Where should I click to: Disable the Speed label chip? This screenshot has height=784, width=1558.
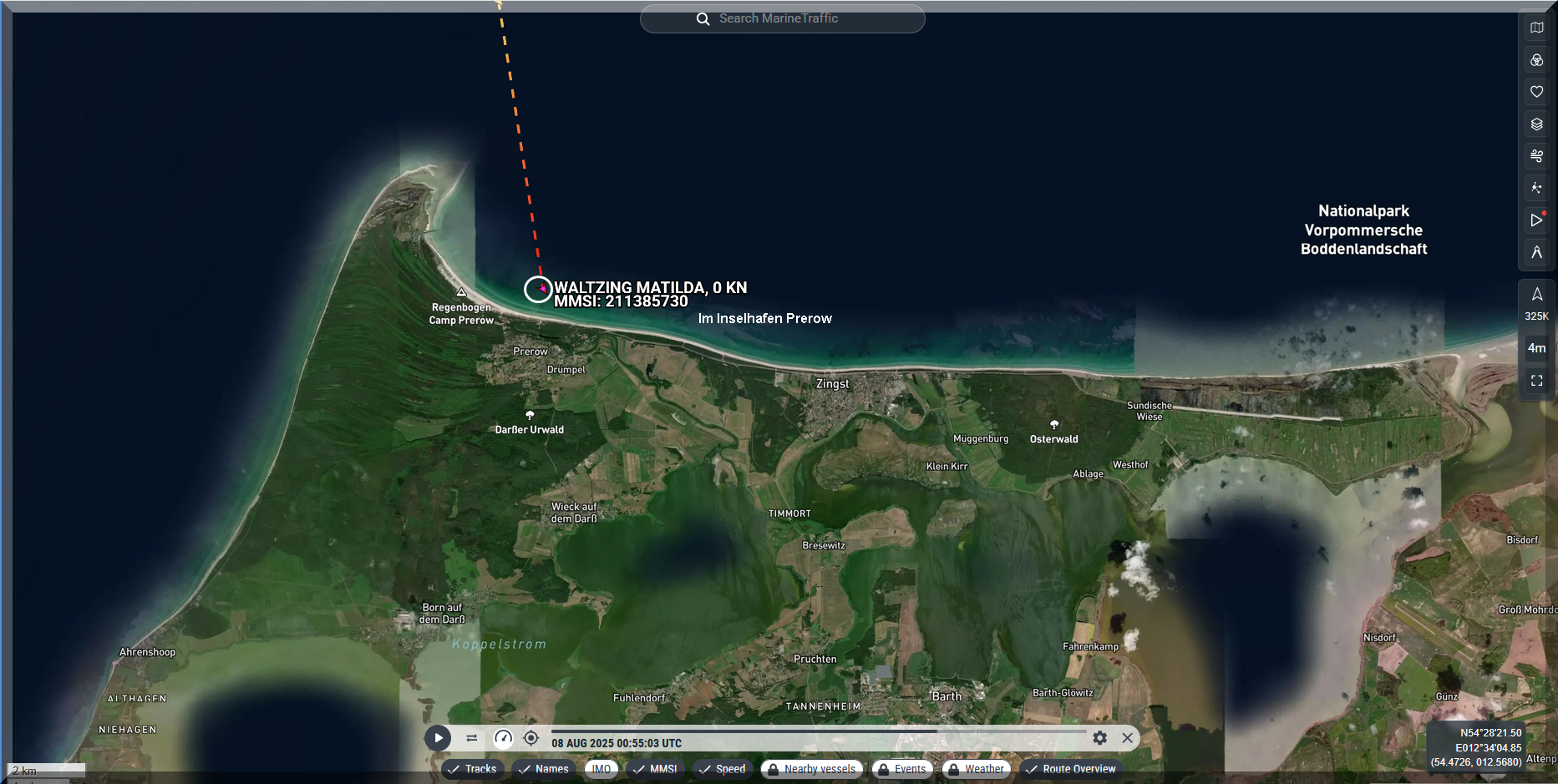tap(723, 769)
